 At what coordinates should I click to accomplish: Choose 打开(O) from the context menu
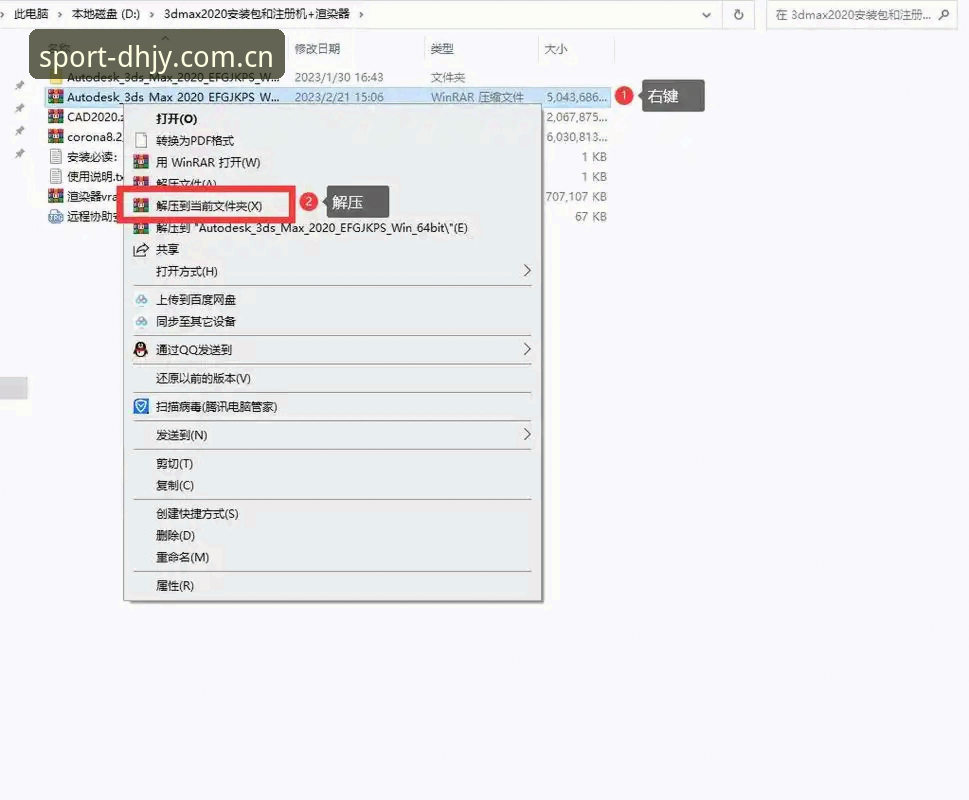tap(177, 119)
